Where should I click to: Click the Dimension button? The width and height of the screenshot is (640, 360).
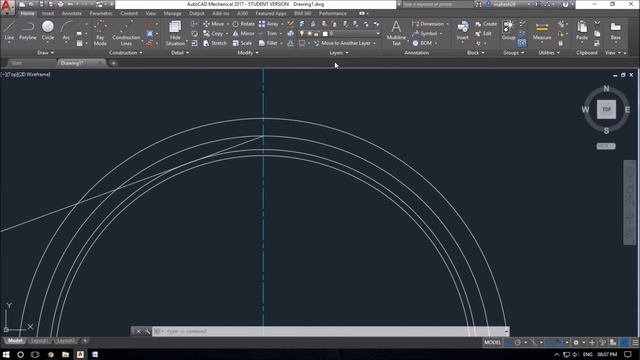pyautogui.click(x=428, y=24)
